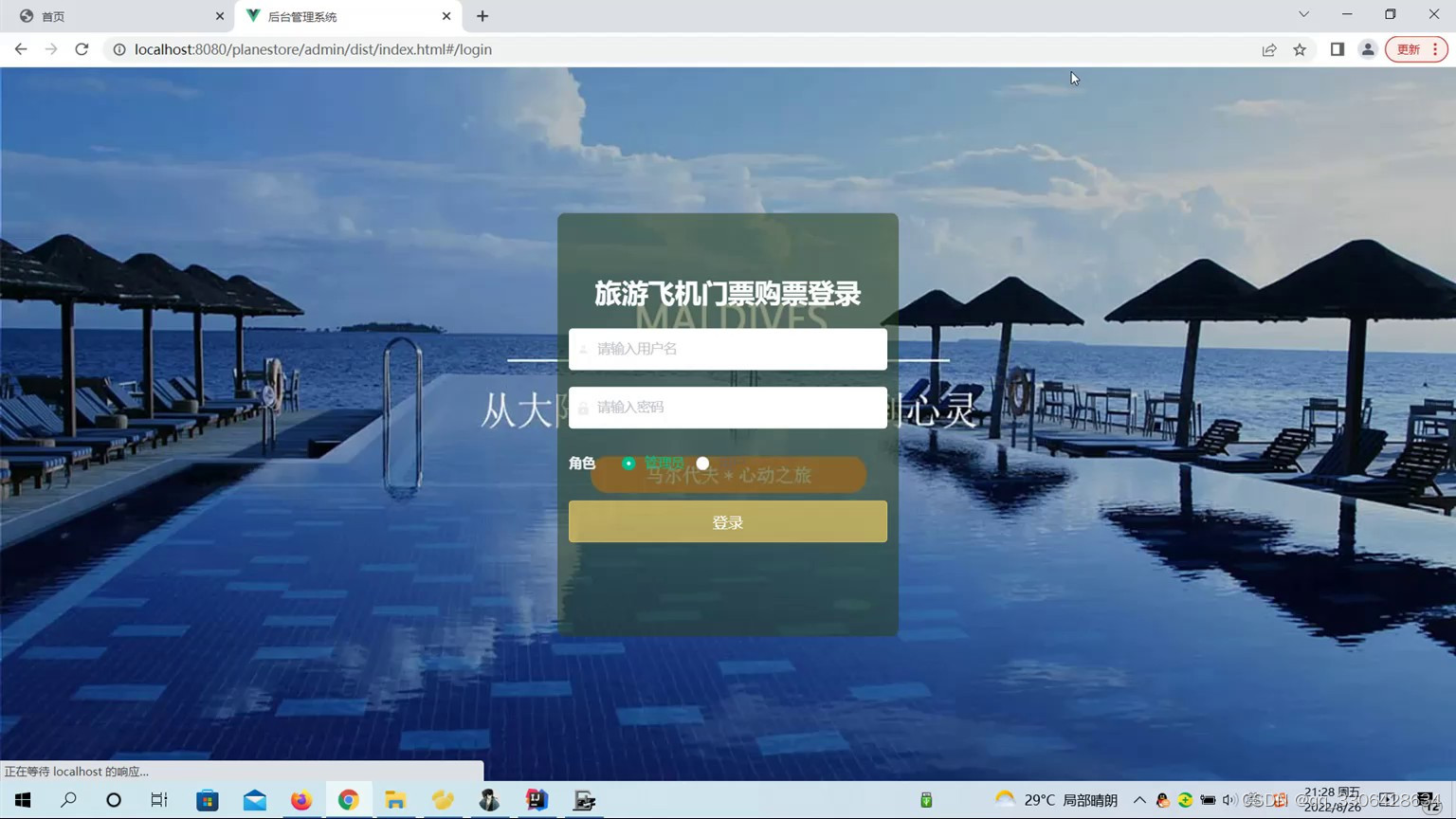Reload the current page
Image resolution: width=1456 pixels, height=819 pixels.
tap(82, 49)
